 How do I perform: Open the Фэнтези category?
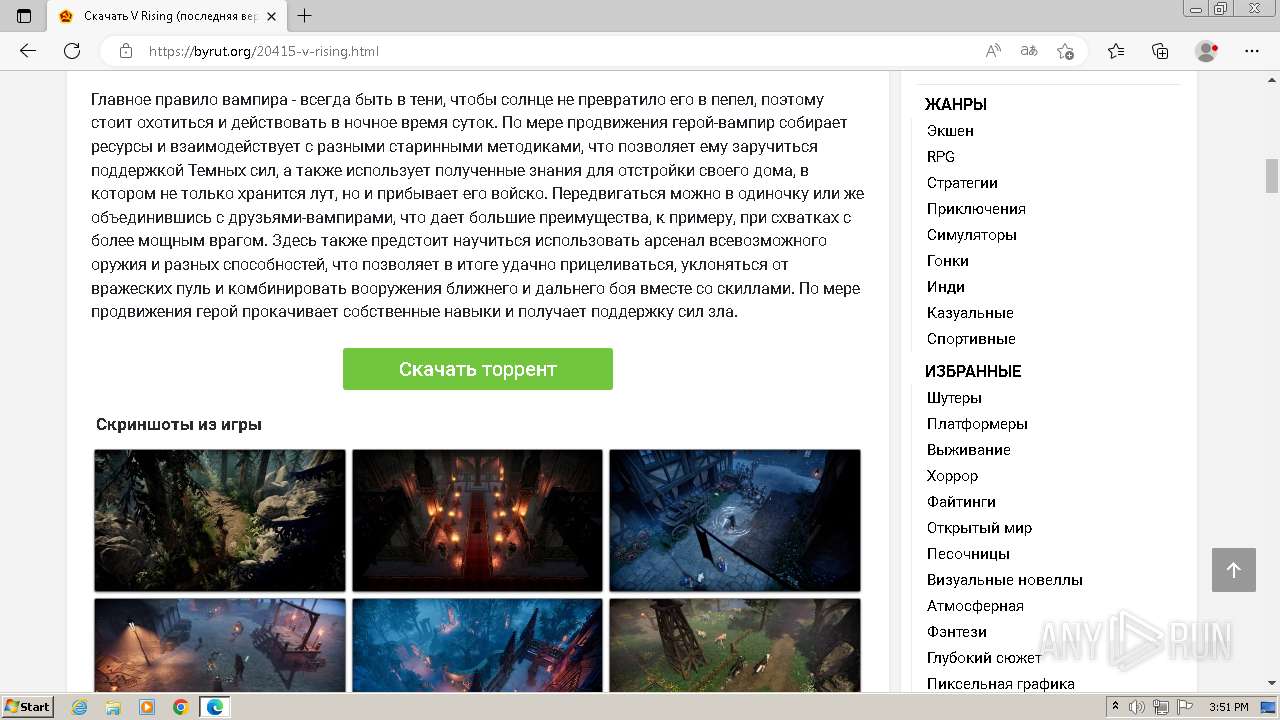point(957,632)
